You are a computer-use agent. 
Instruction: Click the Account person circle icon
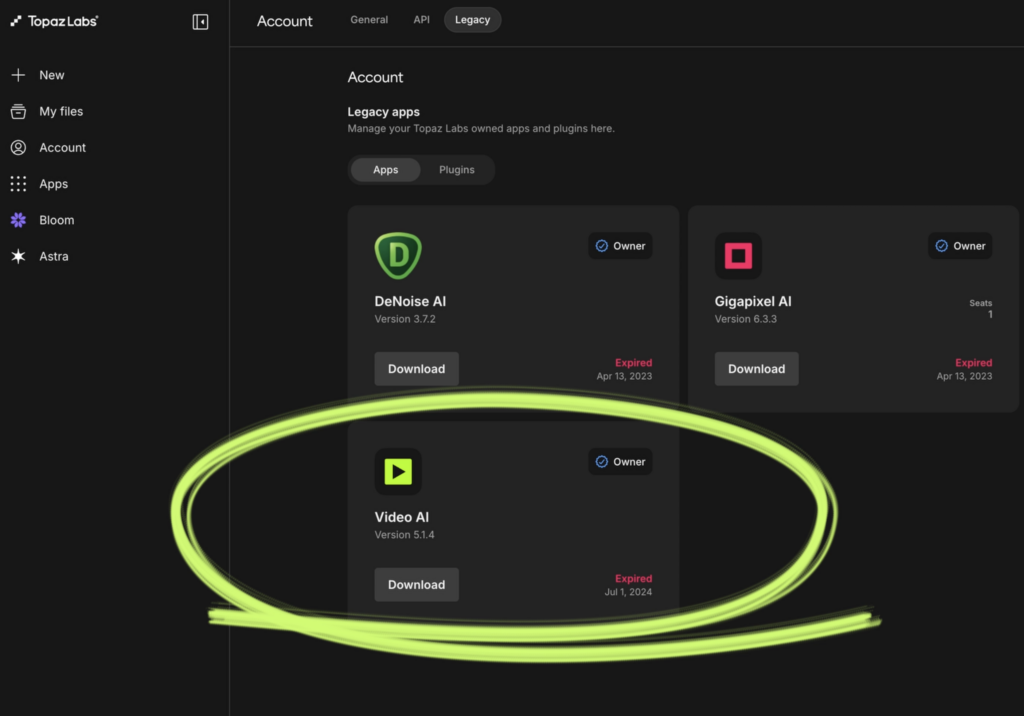pyautogui.click(x=18, y=148)
